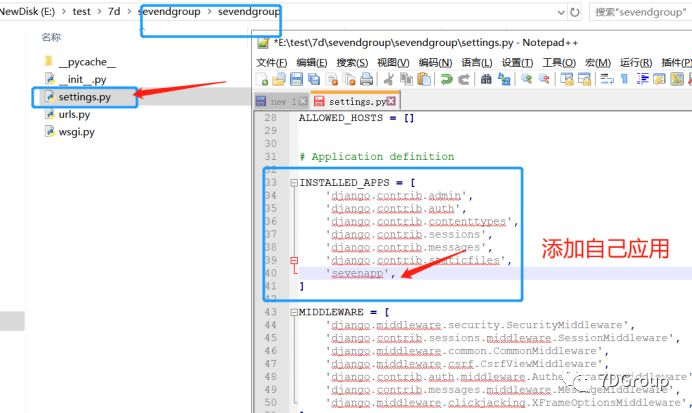
Task: Print the document with the printer icon
Action: [x=366, y=79]
